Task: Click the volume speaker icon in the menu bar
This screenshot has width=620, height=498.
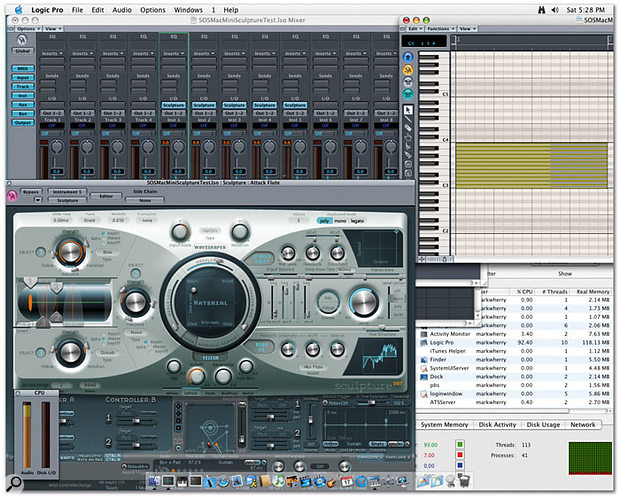Action: [x=555, y=9]
